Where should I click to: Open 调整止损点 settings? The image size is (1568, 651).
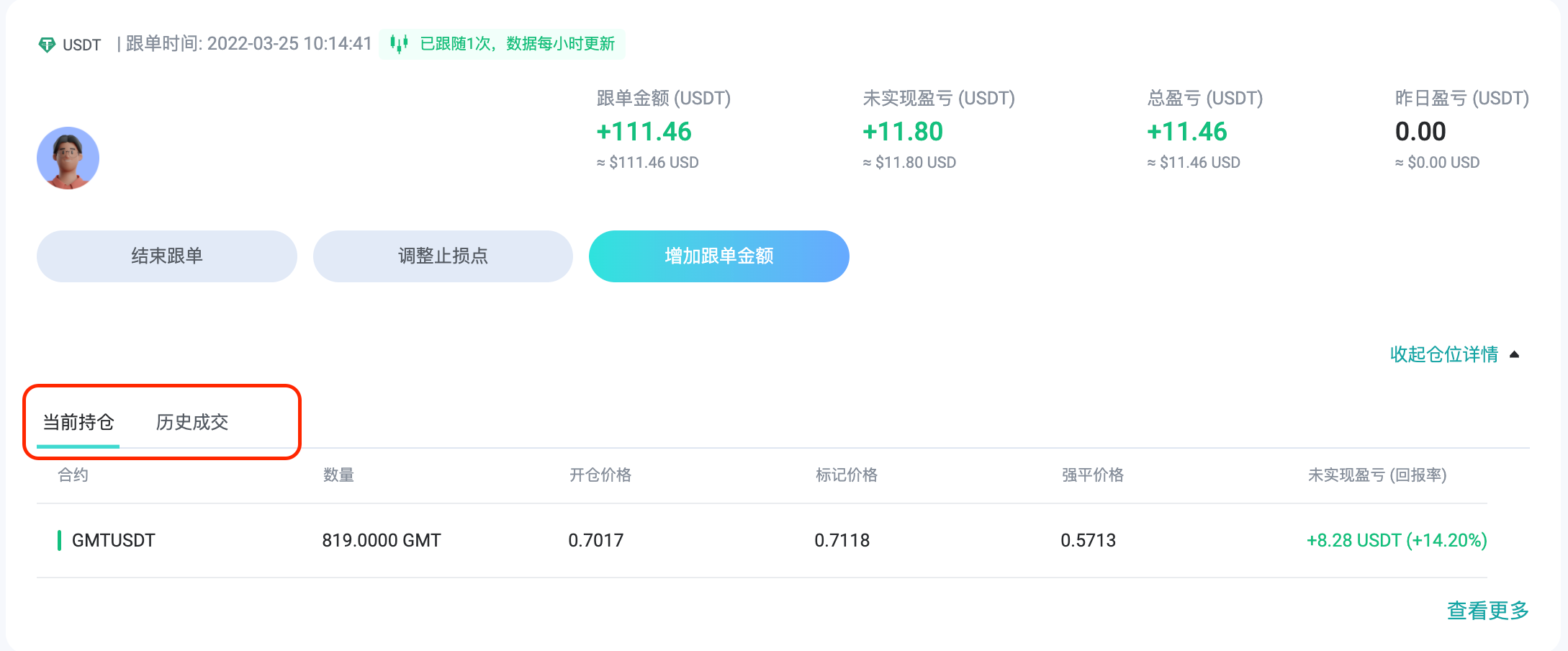pyautogui.click(x=443, y=256)
